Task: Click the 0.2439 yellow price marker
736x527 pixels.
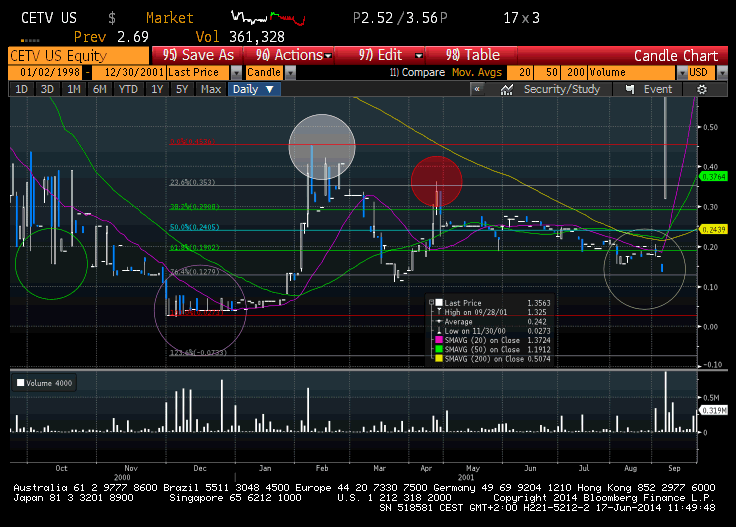Action: (x=713, y=229)
